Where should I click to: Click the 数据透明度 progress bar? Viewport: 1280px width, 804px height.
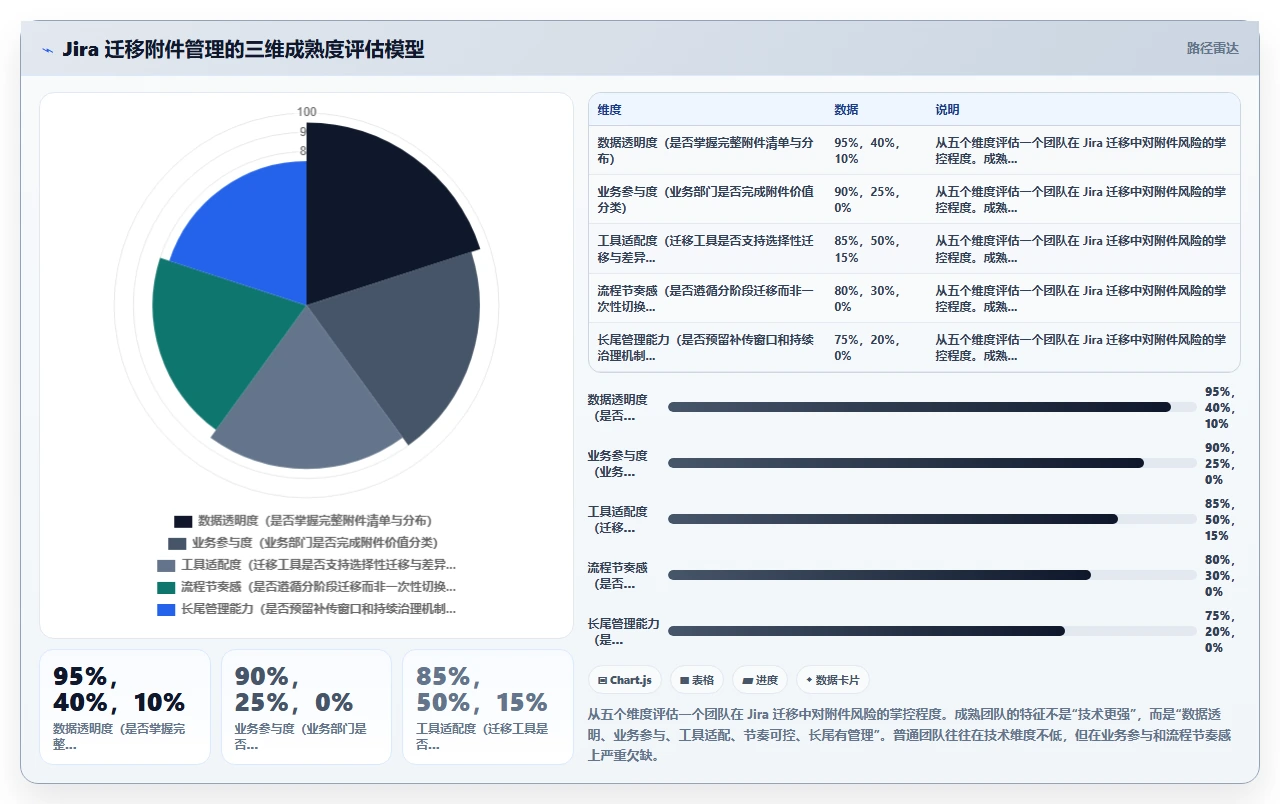click(x=932, y=407)
